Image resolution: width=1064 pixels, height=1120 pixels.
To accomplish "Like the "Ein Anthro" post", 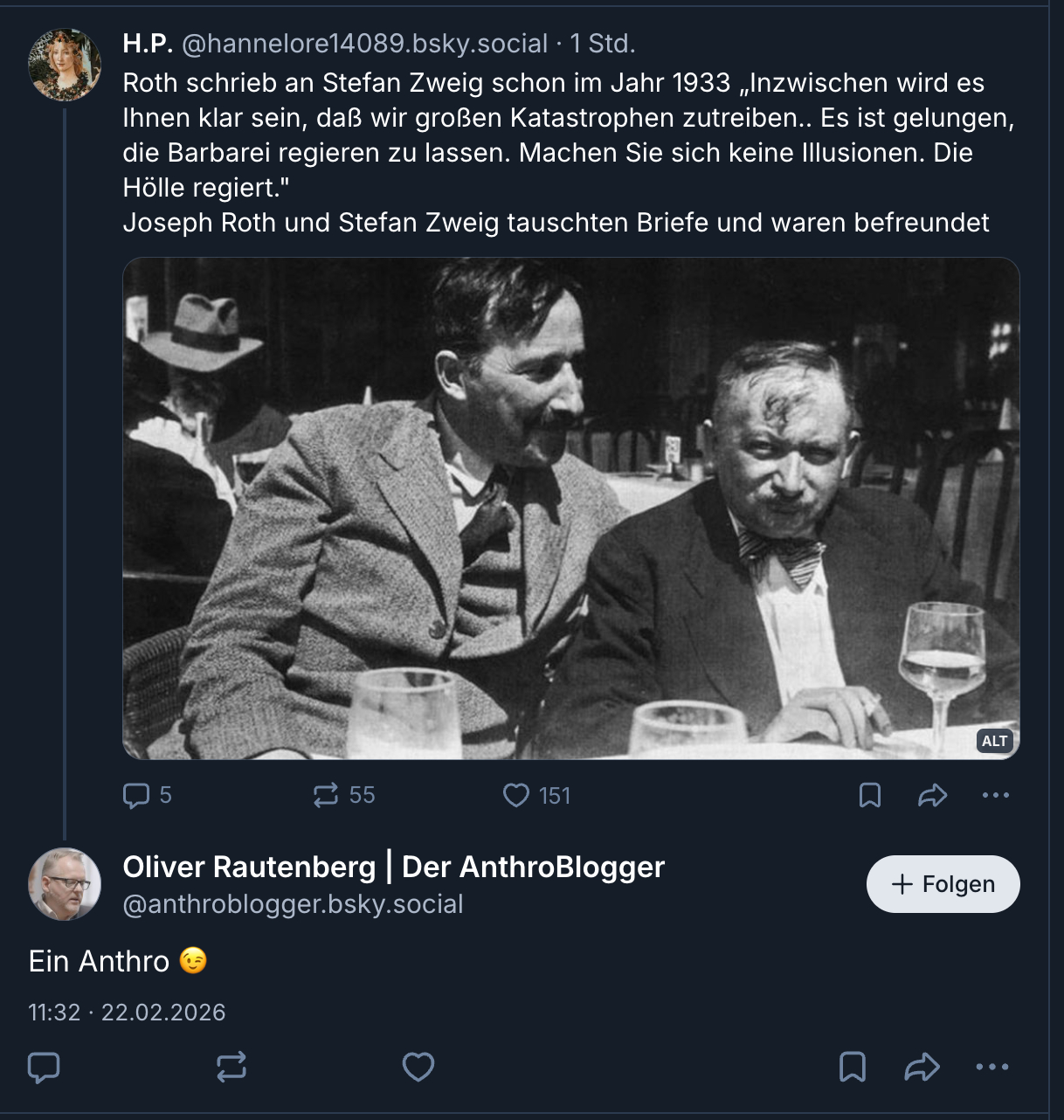I will pyautogui.click(x=418, y=1067).
